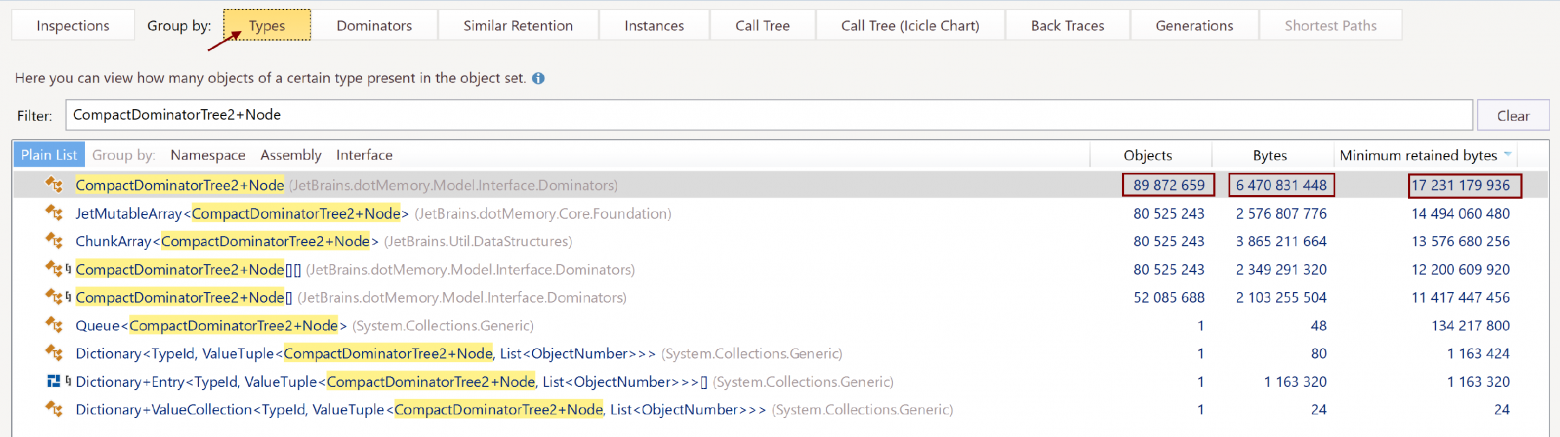This screenshot has height=437, width=1560.
Task: Click icon beside Queue<CompactDominatorTree2+Node> row
Action: point(54,325)
